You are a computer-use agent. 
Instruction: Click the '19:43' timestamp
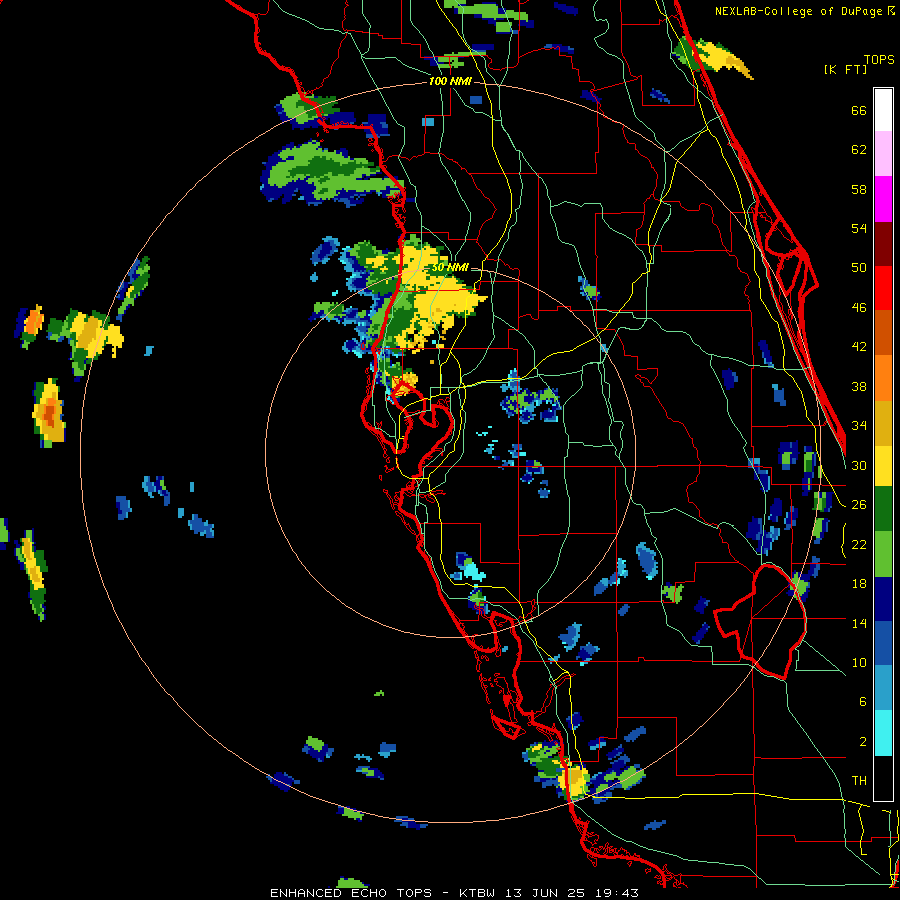click(x=616, y=893)
